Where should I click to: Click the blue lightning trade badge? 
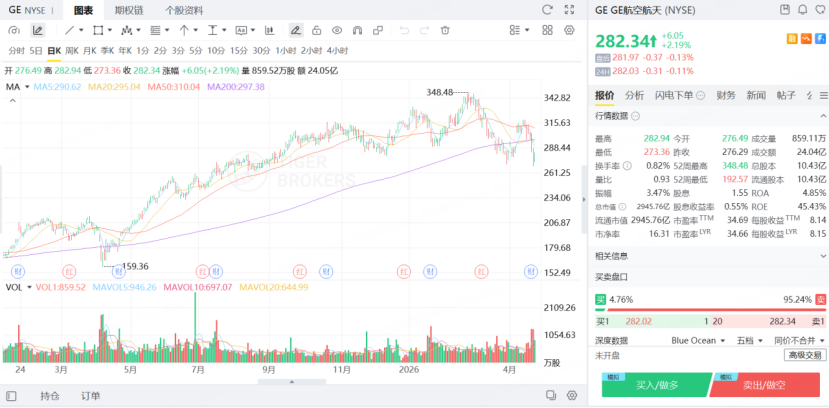[820, 38]
